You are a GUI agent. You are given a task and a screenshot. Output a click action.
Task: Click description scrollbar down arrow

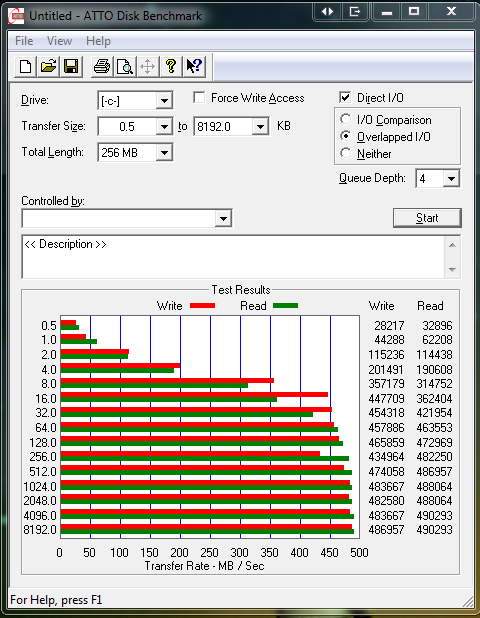[452, 270]
